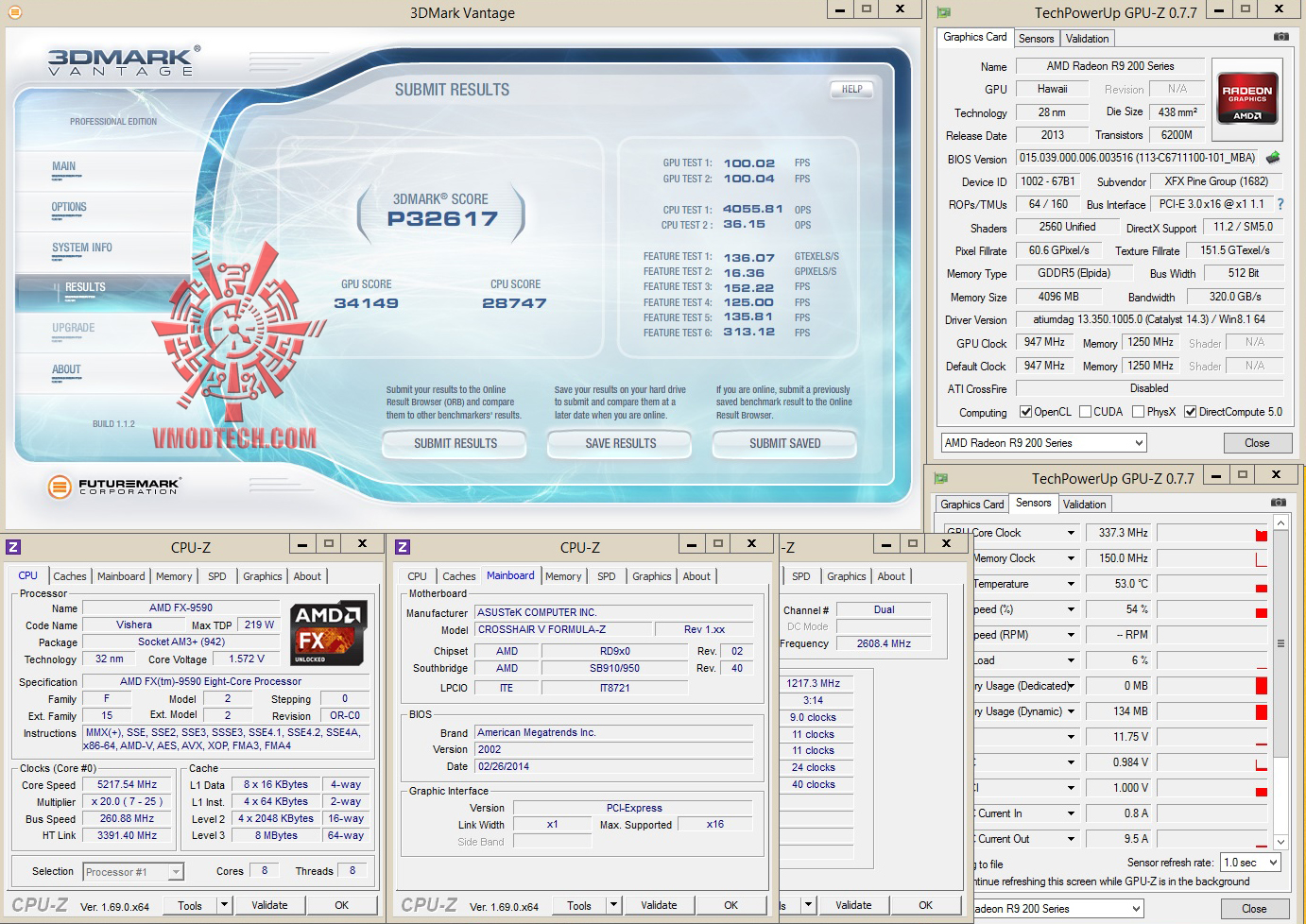Switch to Validation tab in upper GPU-Z window

[1087, 39]
